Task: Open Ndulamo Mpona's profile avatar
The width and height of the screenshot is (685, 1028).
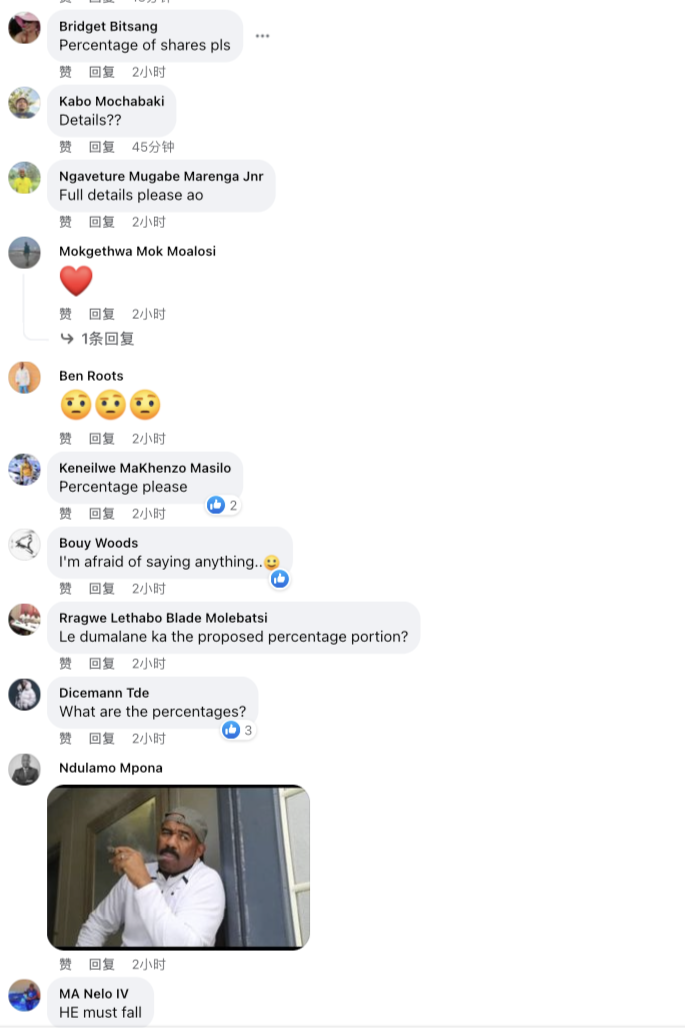Action: (x=24, y=770)
